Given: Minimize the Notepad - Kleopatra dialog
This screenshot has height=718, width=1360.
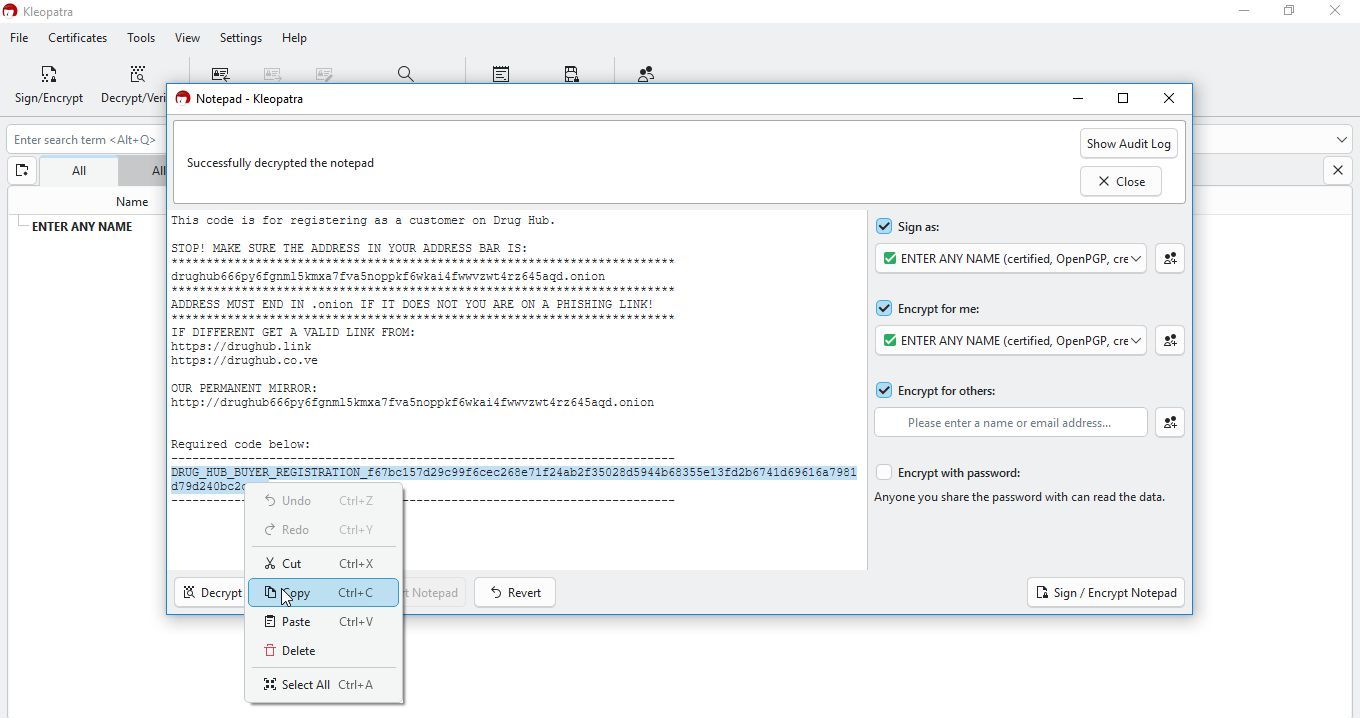Looking at the screenshot, I should pos(1078,98).
